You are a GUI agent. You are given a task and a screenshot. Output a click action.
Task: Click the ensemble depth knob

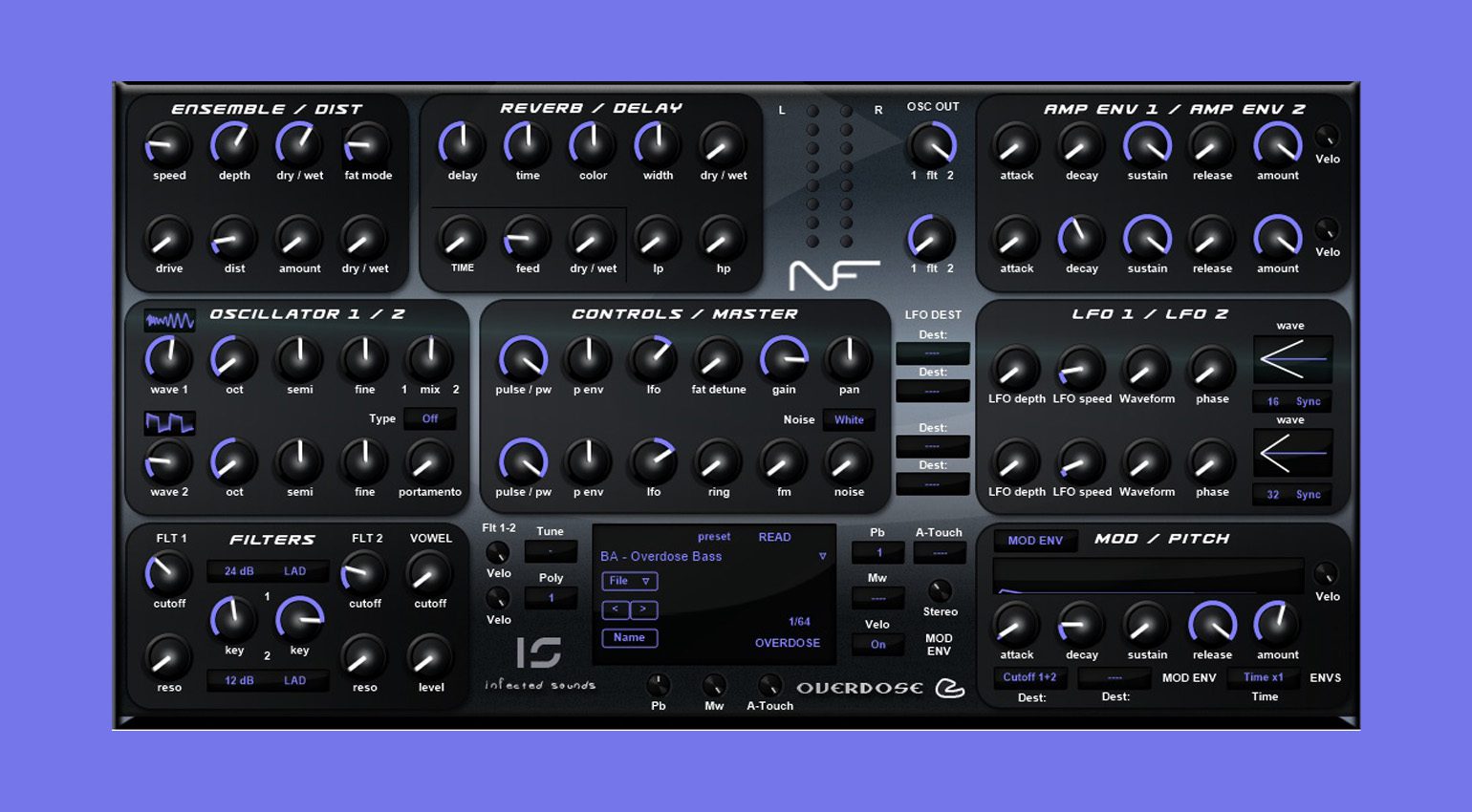[x=234, y=146]
